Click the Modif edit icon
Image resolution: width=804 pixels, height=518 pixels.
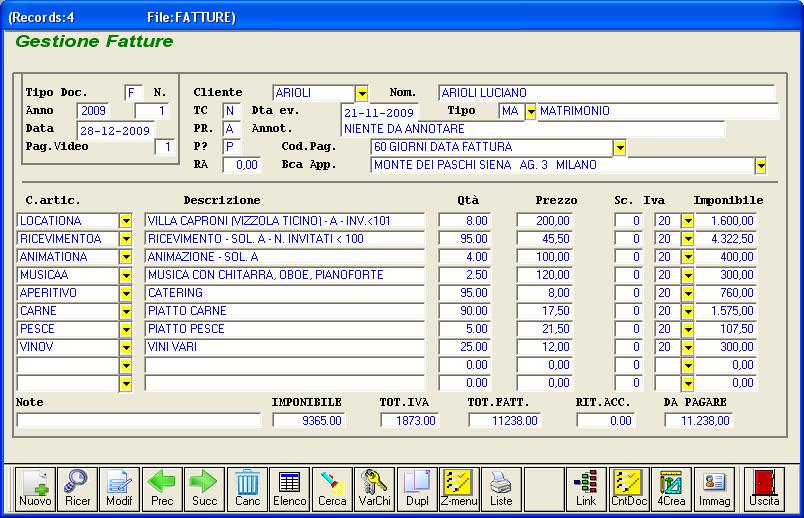(x=119, y=489)
